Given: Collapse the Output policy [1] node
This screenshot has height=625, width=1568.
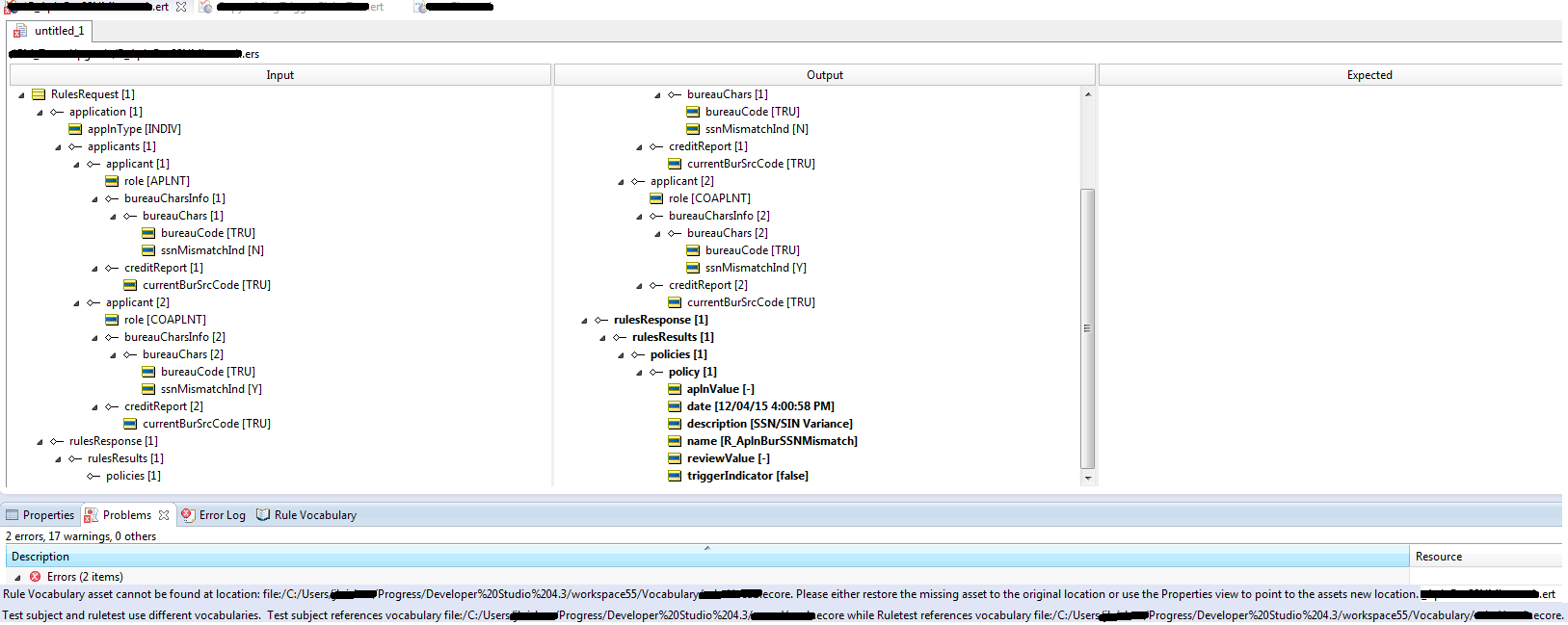Looking at the screenshot, I should pos(639,373).
